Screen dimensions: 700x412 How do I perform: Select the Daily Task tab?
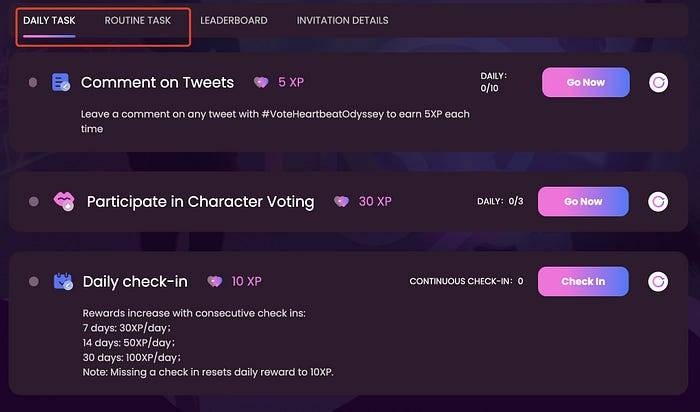tap(49, 21)
